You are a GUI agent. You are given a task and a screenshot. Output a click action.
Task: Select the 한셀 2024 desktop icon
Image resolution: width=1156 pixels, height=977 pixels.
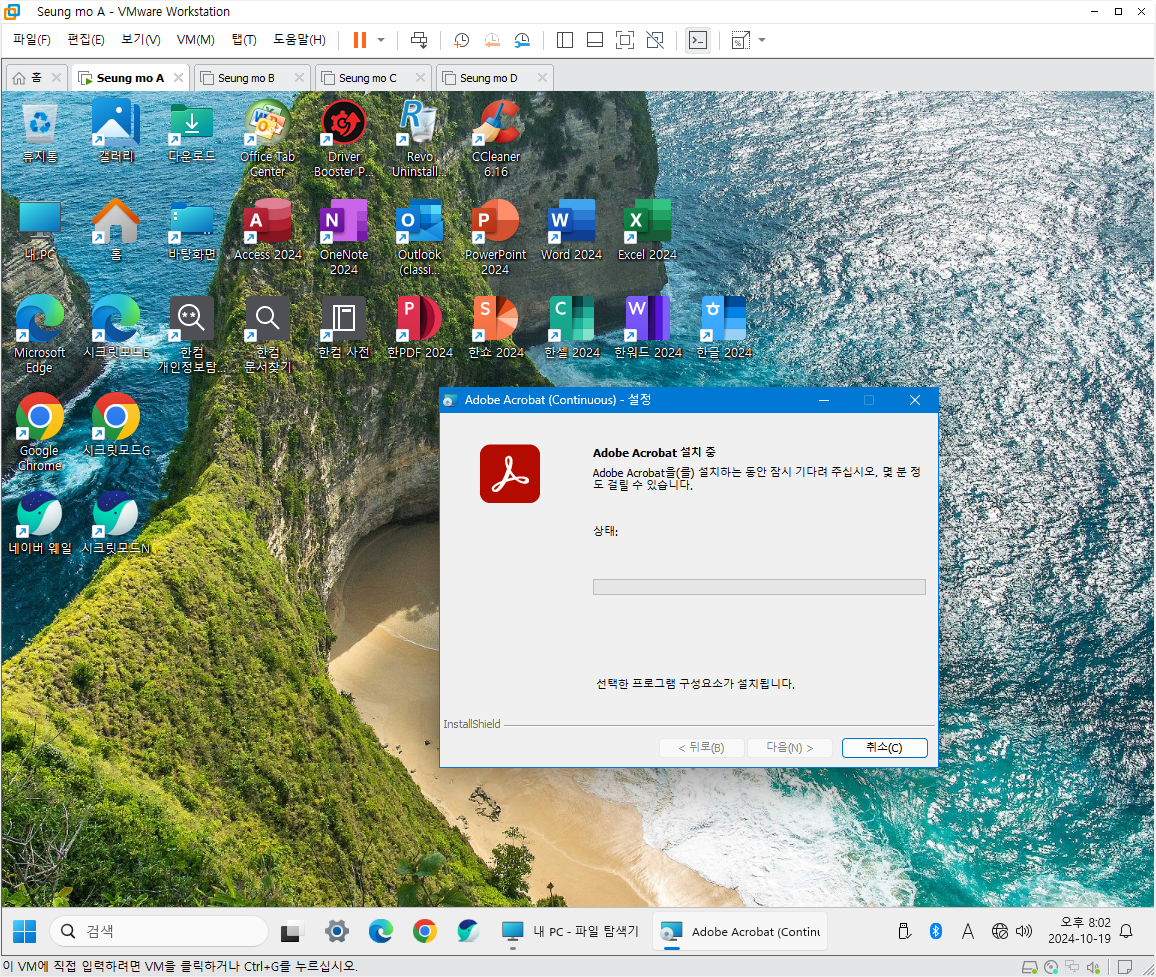tap(571, 328)
